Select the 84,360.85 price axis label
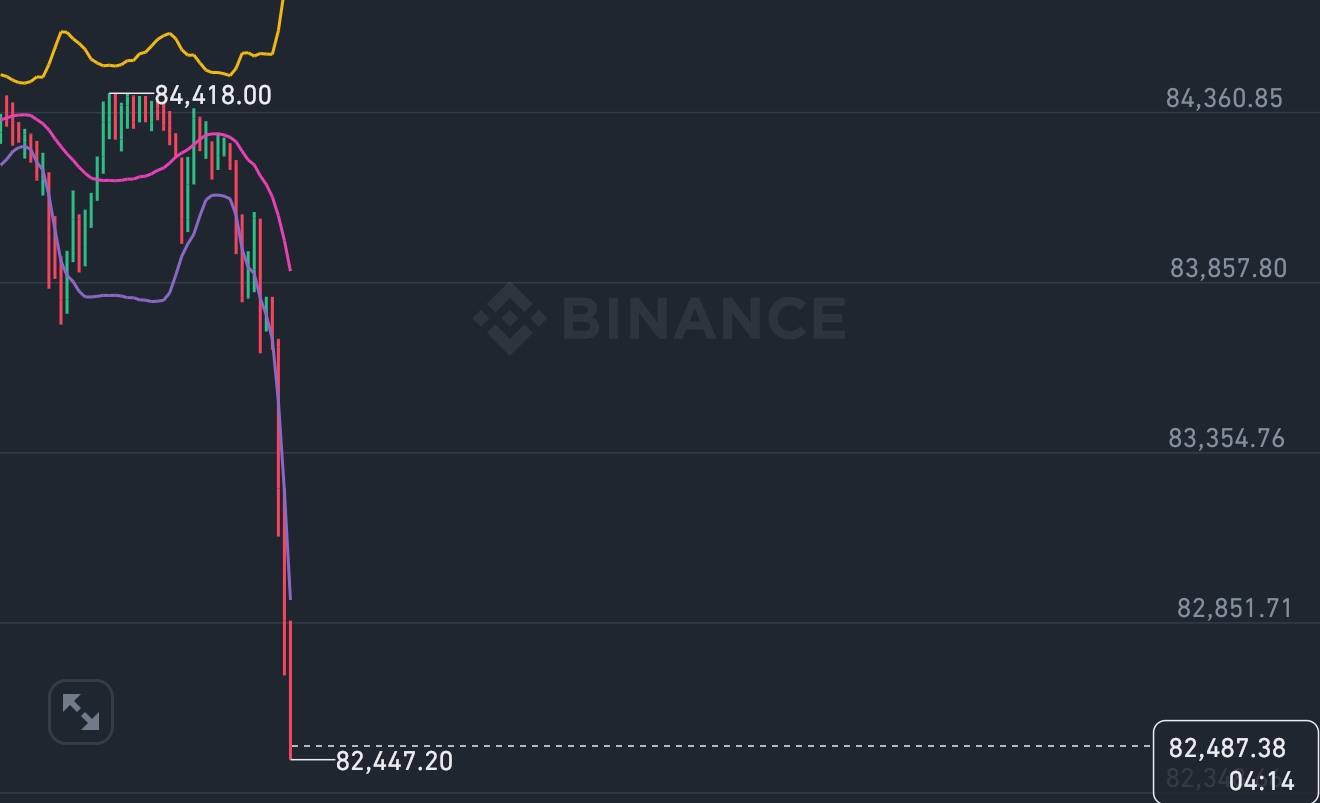Screen dimensions: 1320x803 click(x=1224, y=98)
